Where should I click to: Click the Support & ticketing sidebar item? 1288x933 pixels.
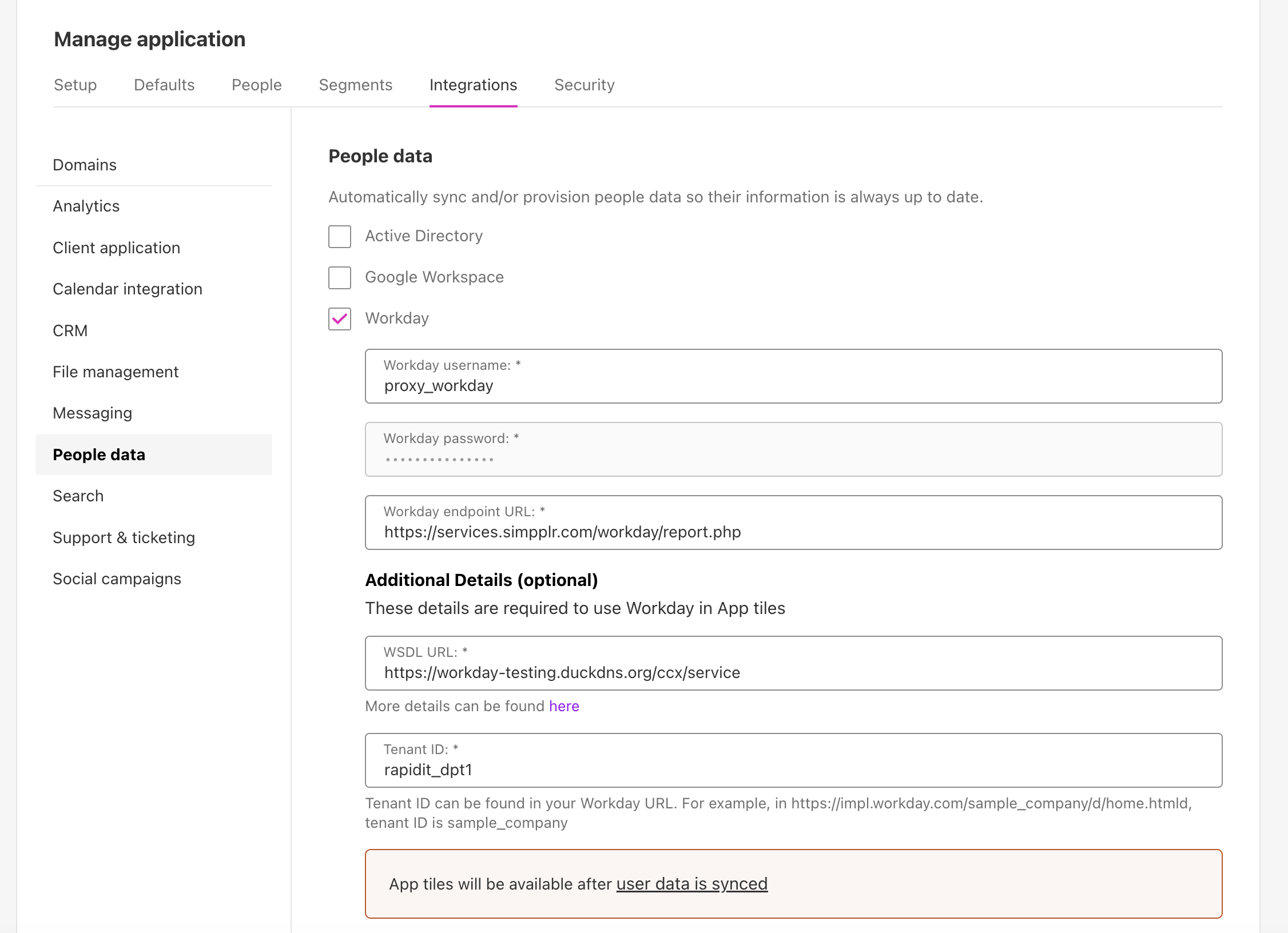point(124,537)
